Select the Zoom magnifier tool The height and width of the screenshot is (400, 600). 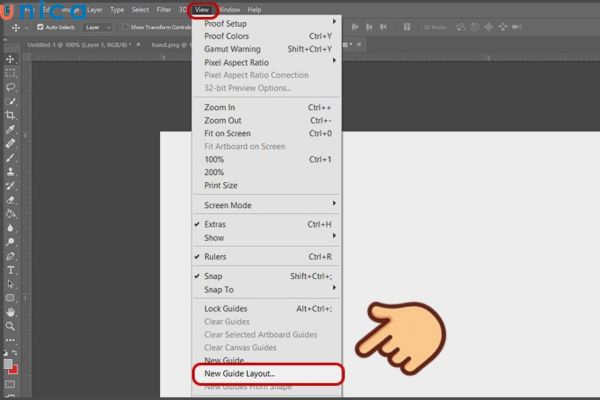coord(11,325)
